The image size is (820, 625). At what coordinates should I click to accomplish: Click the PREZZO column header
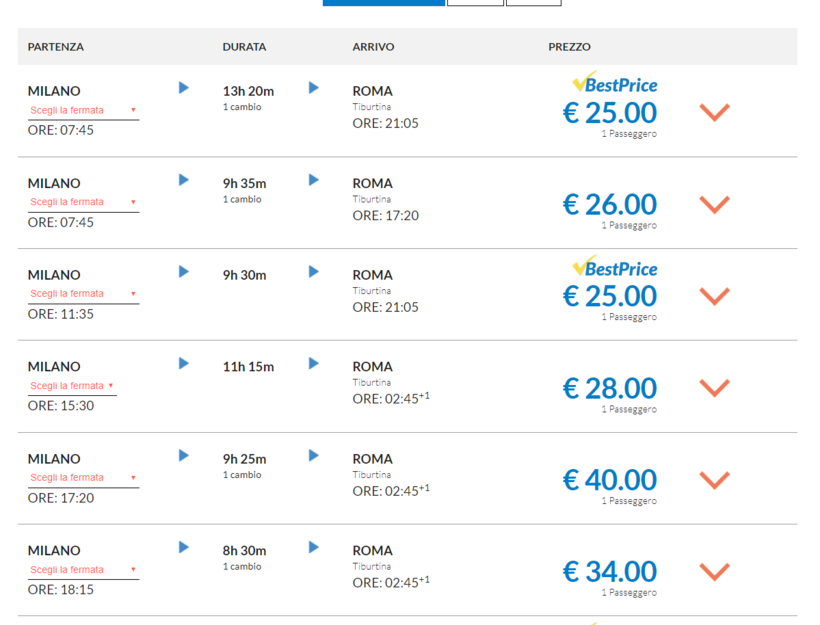(569, 47)
